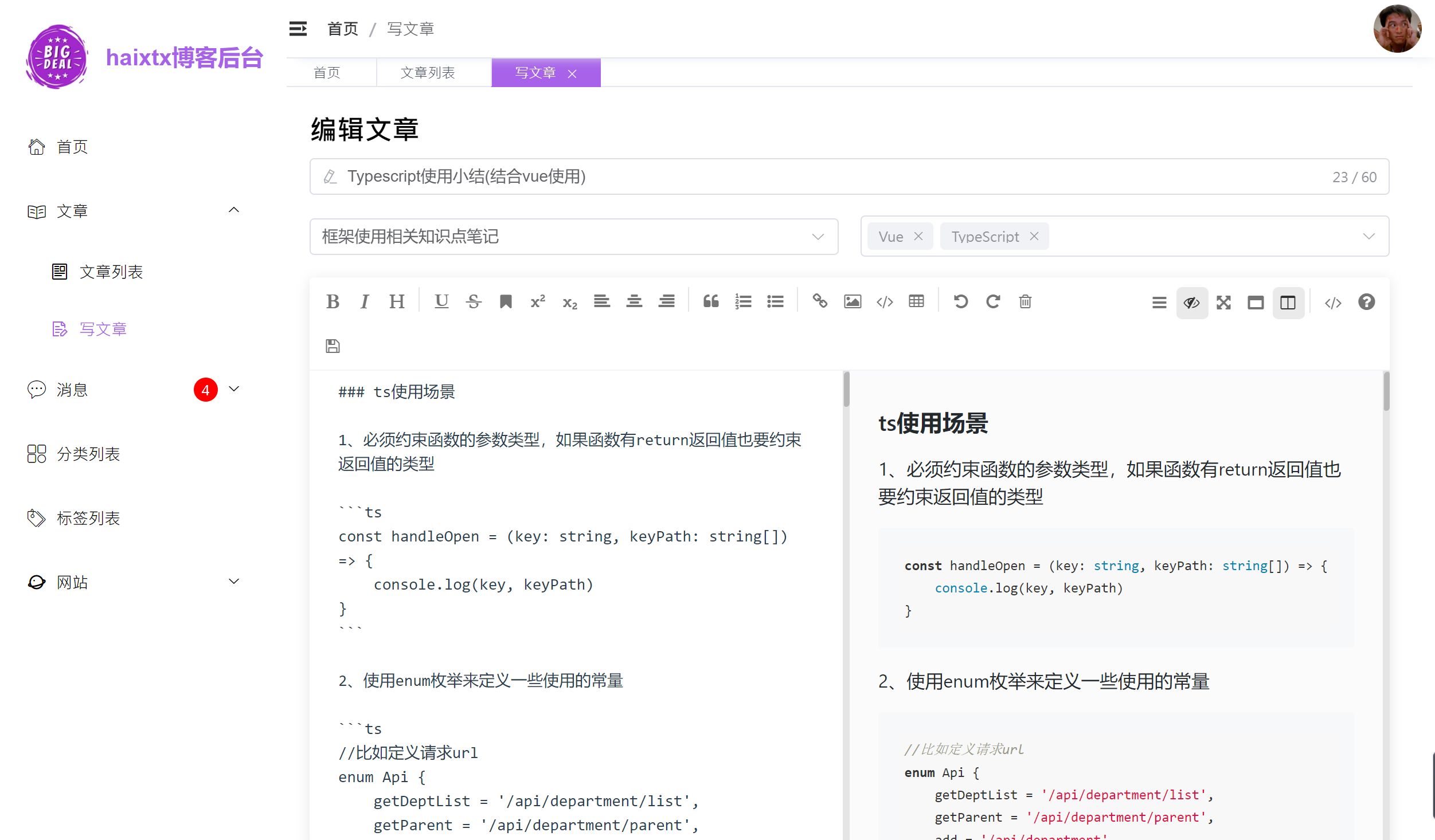Open the navigation/table of contents icon

tap(1159, 303)
